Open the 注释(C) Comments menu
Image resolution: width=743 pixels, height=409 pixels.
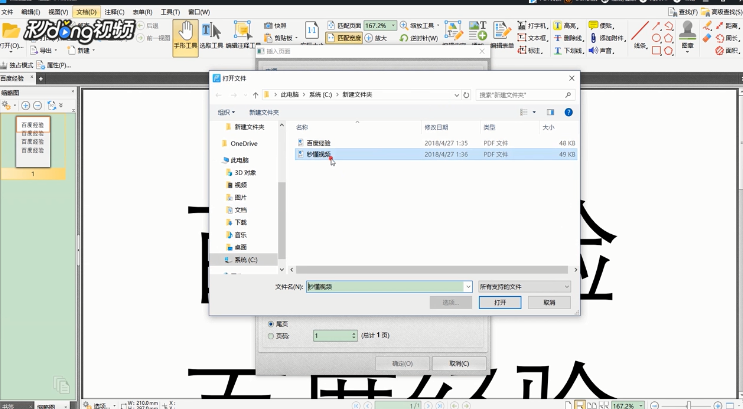pyautogui.click(x=114, y=12)
